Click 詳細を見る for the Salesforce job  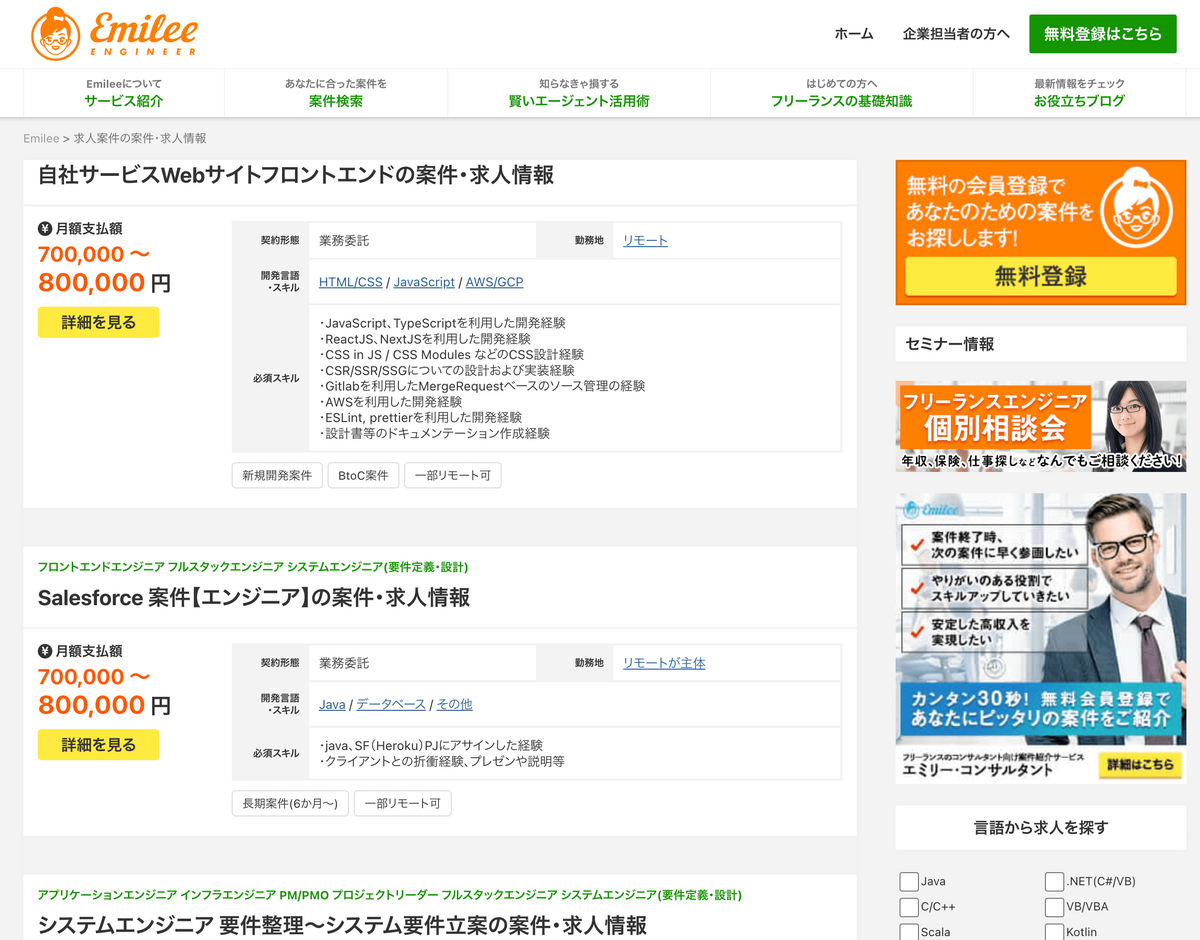(98, 744)
